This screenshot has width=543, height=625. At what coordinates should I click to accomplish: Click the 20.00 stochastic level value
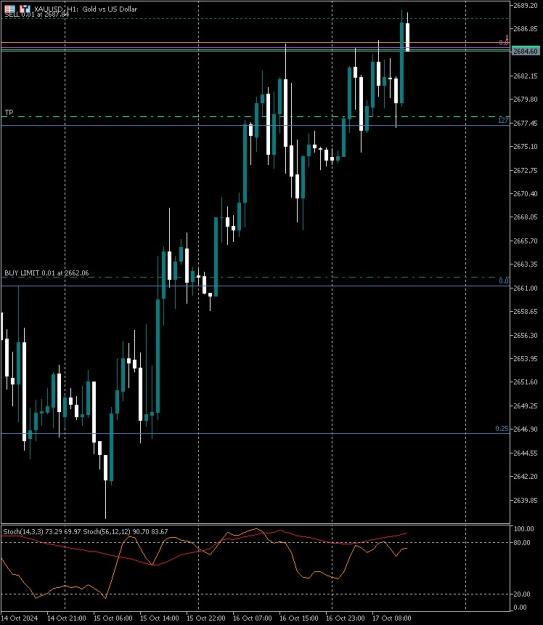click(x=522, y=594)
